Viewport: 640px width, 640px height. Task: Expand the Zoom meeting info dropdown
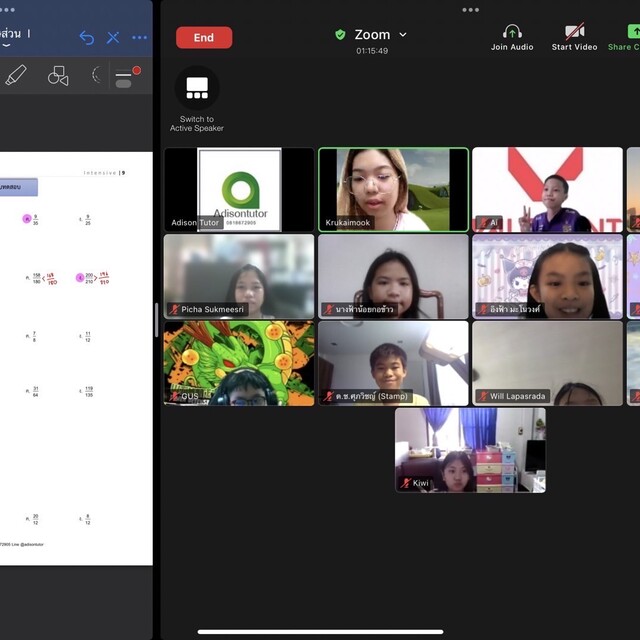point(403,35)
